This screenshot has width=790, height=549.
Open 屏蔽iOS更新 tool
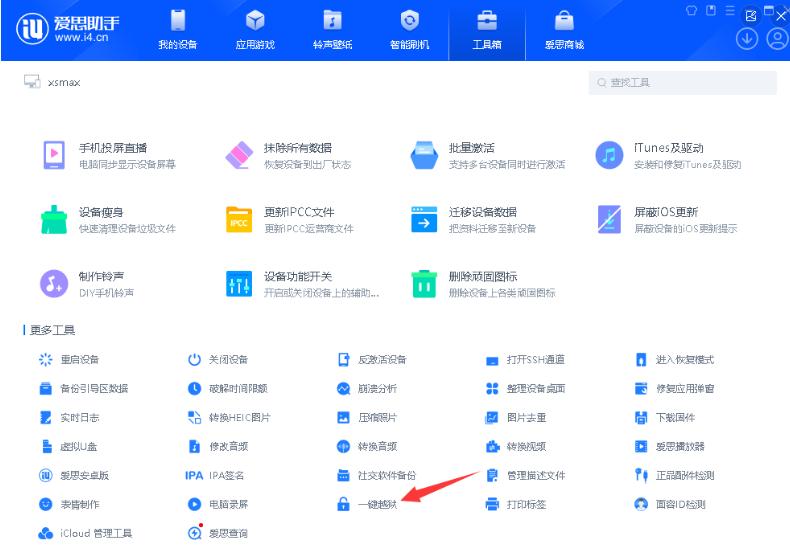tap(667, 220)
